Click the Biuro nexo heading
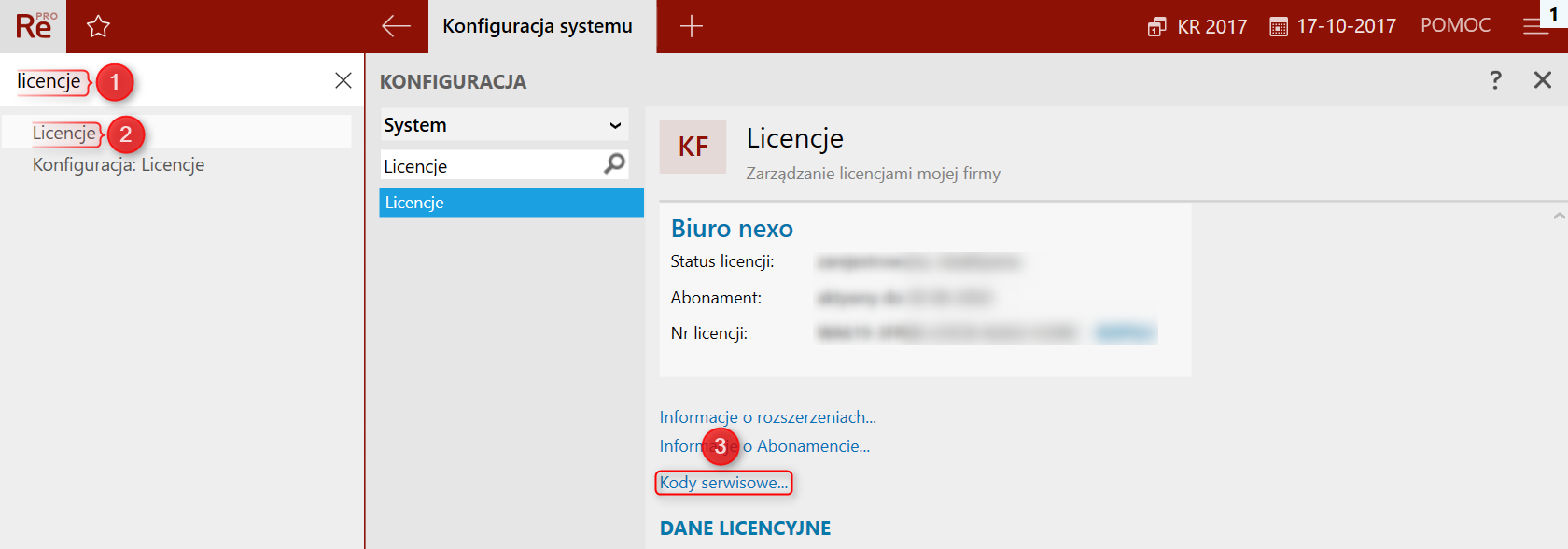This screenshot has width=1568, height=549. (x=732, y=229)
